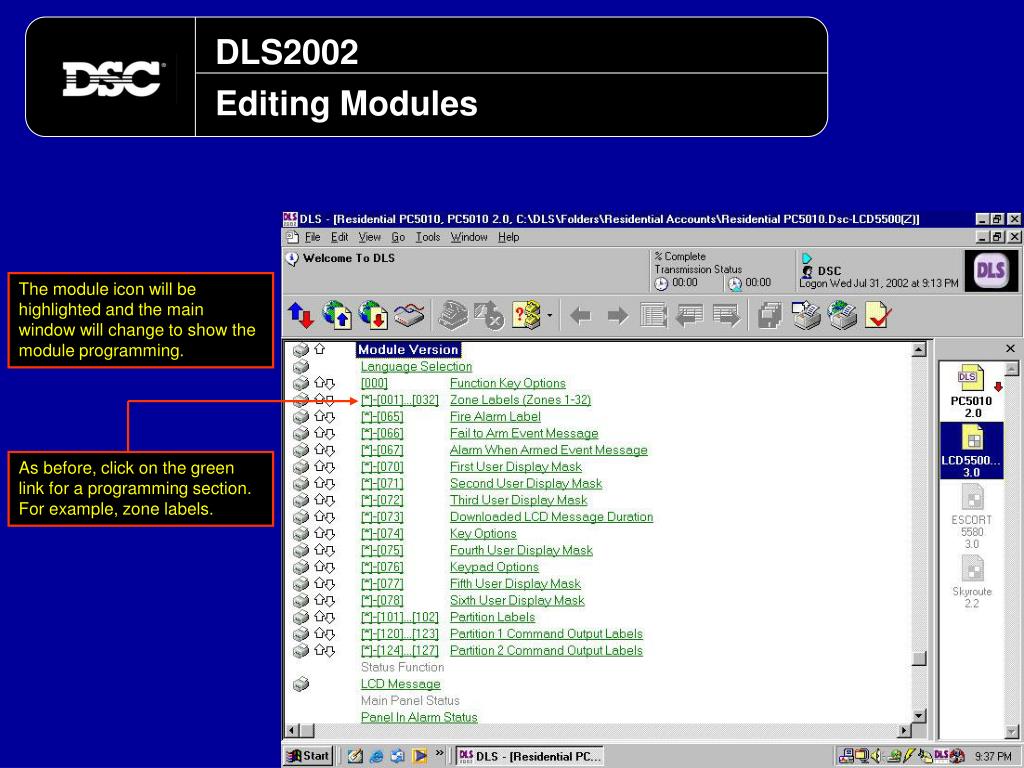The height and width of the screenshot is (768, 1024).
Task: Open the Keypad Options link
Action: coord(494,567)
